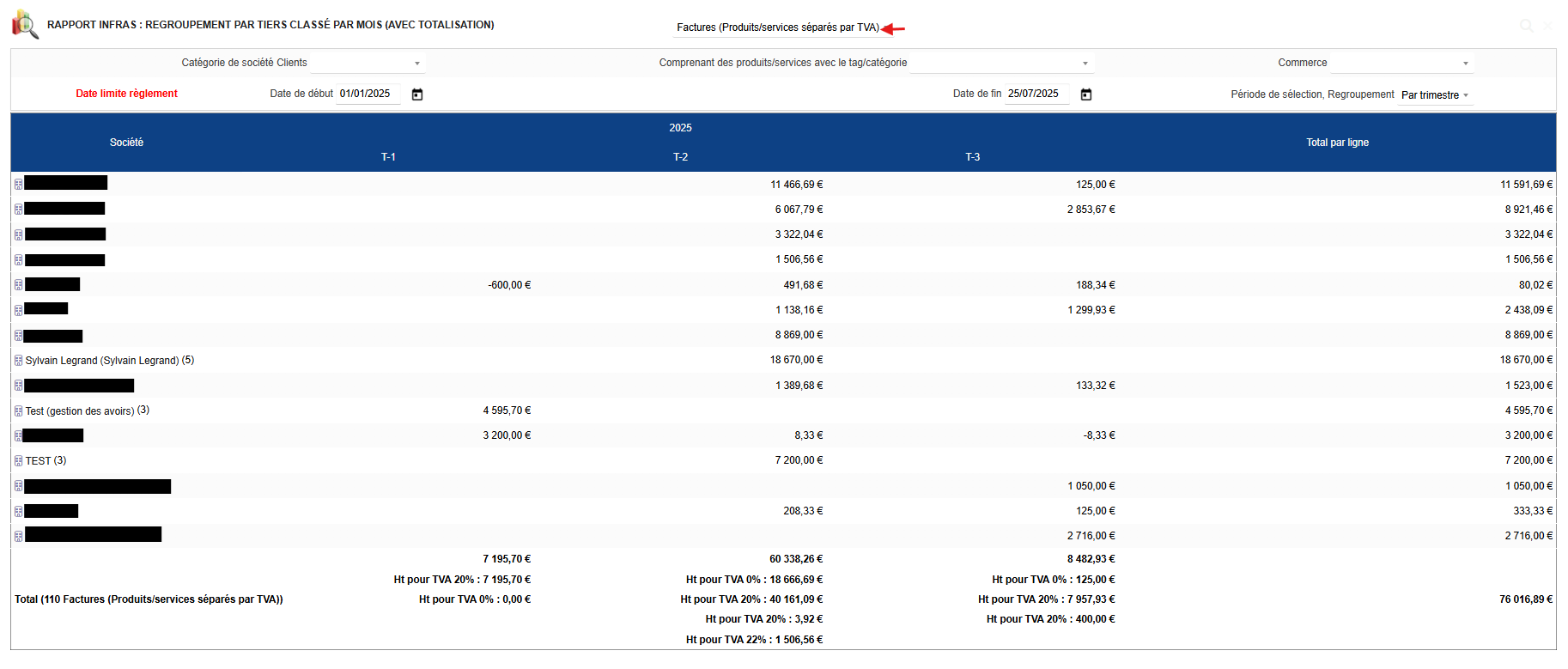Open the calendar picker for Date de fin

1086,94
